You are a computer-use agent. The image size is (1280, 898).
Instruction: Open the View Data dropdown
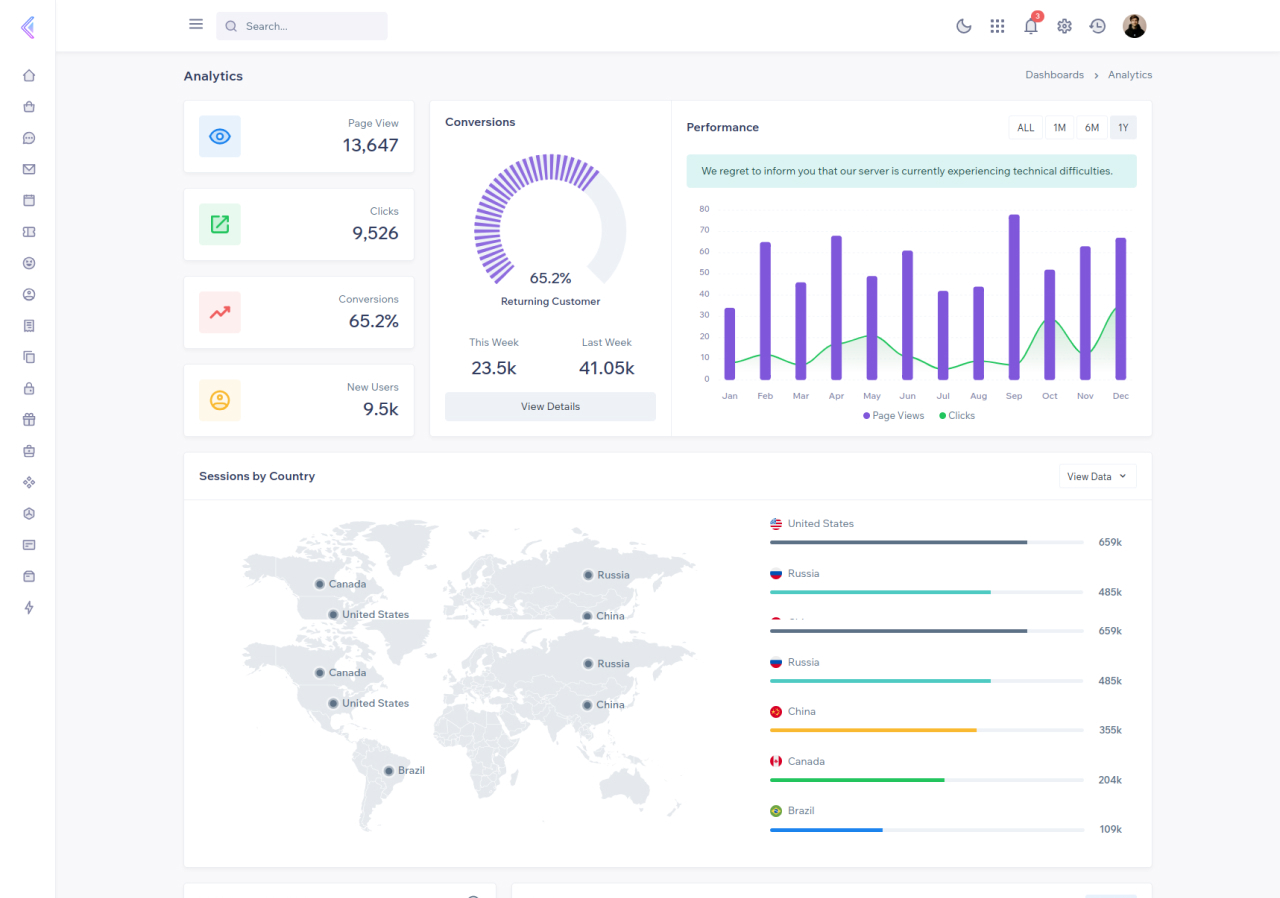pos(1097,476)
